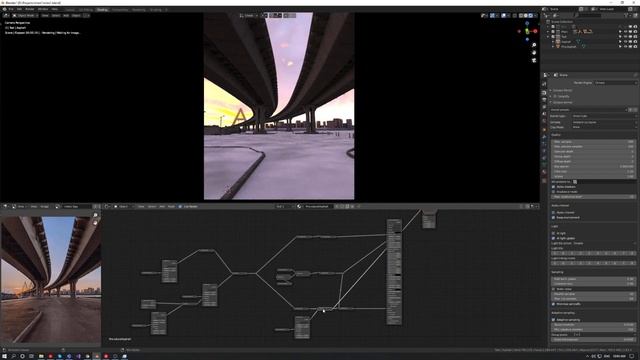Viewport: 640px width, 360px height.
Task: Toggle Alpha shadows checkbox
Action: 553,187
